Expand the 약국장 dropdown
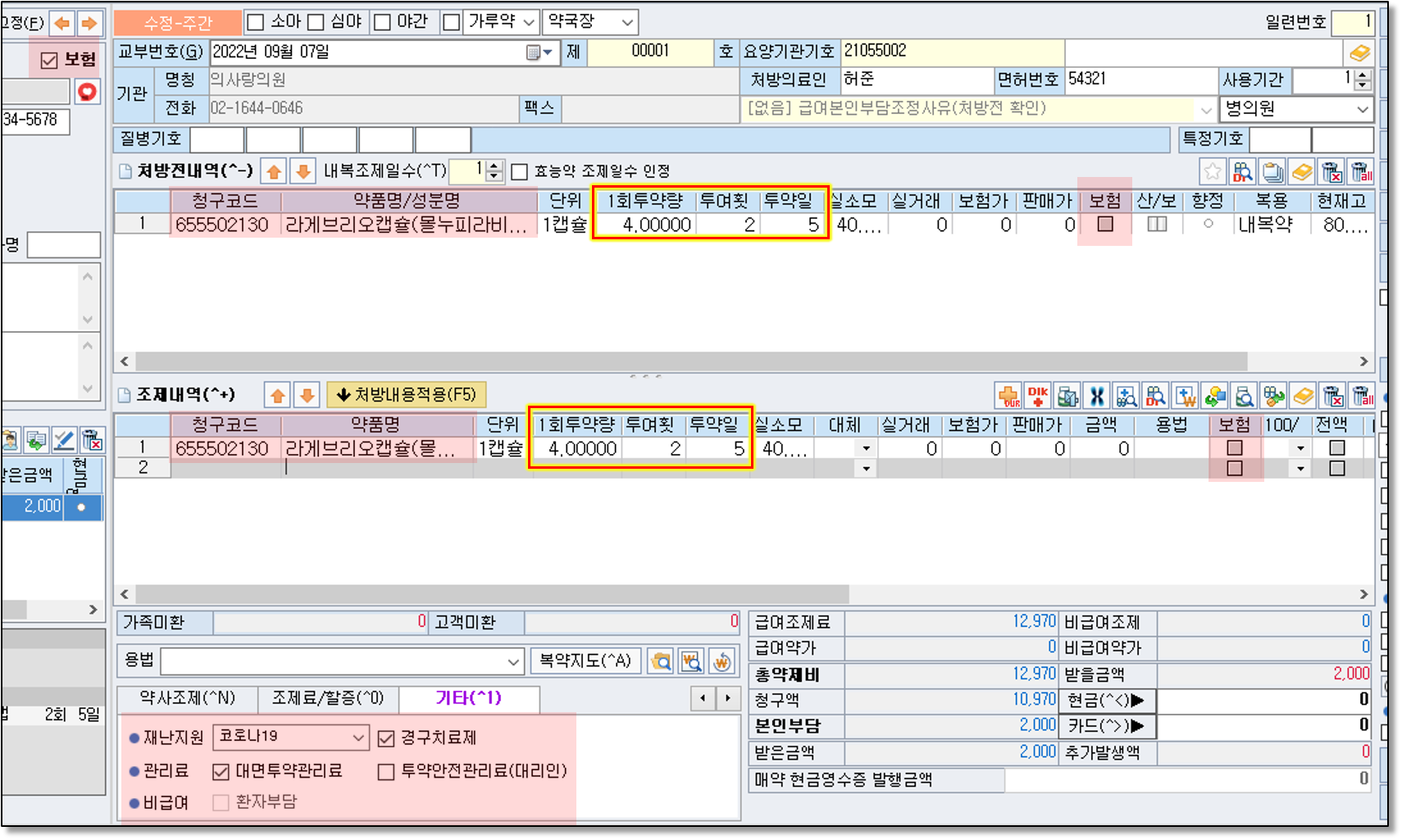This screenshot has height=840, width=1402. coord(627,22)
